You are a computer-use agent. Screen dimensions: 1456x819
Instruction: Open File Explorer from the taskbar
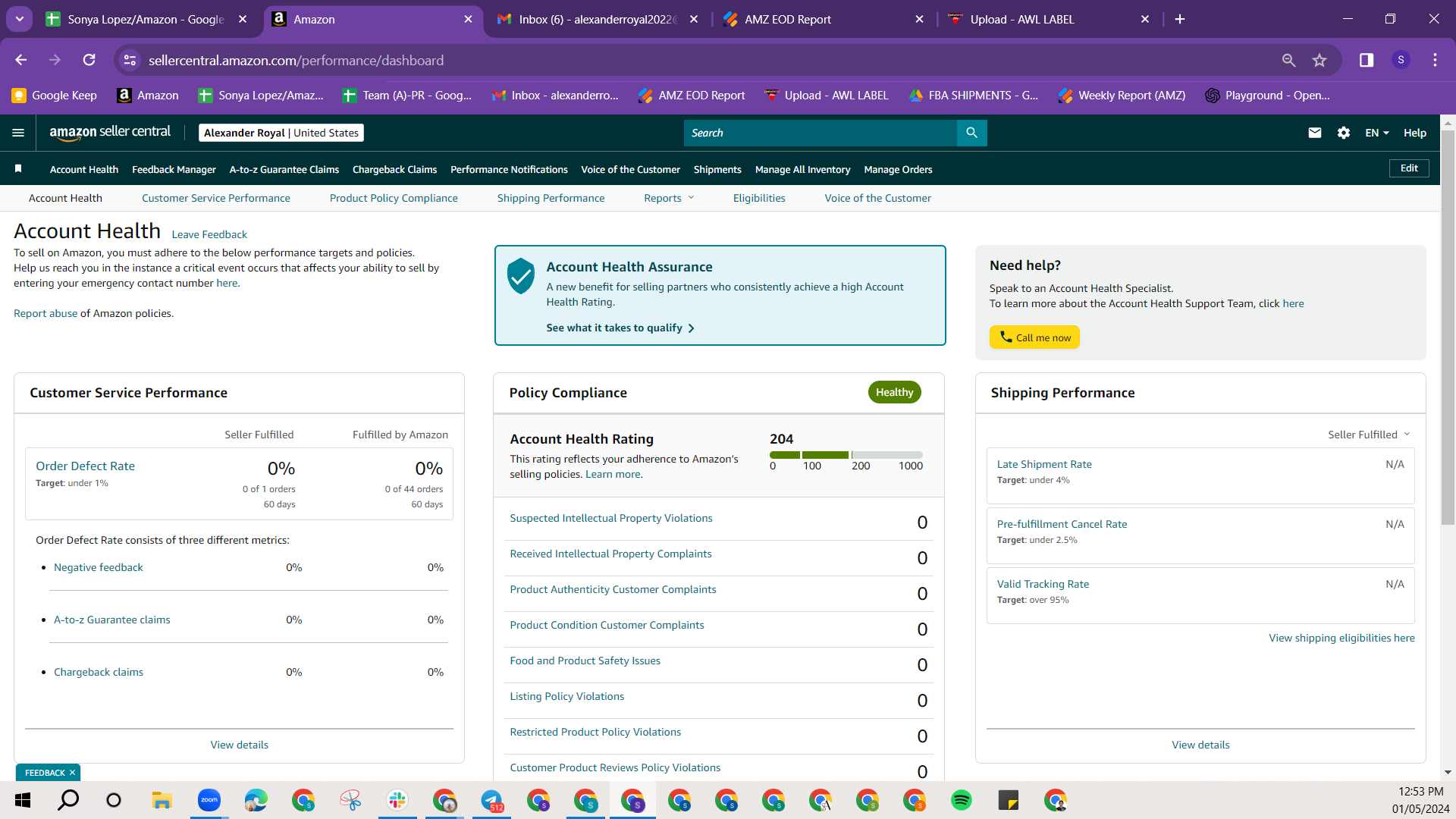pyautogui.click(x=162, y=800)
